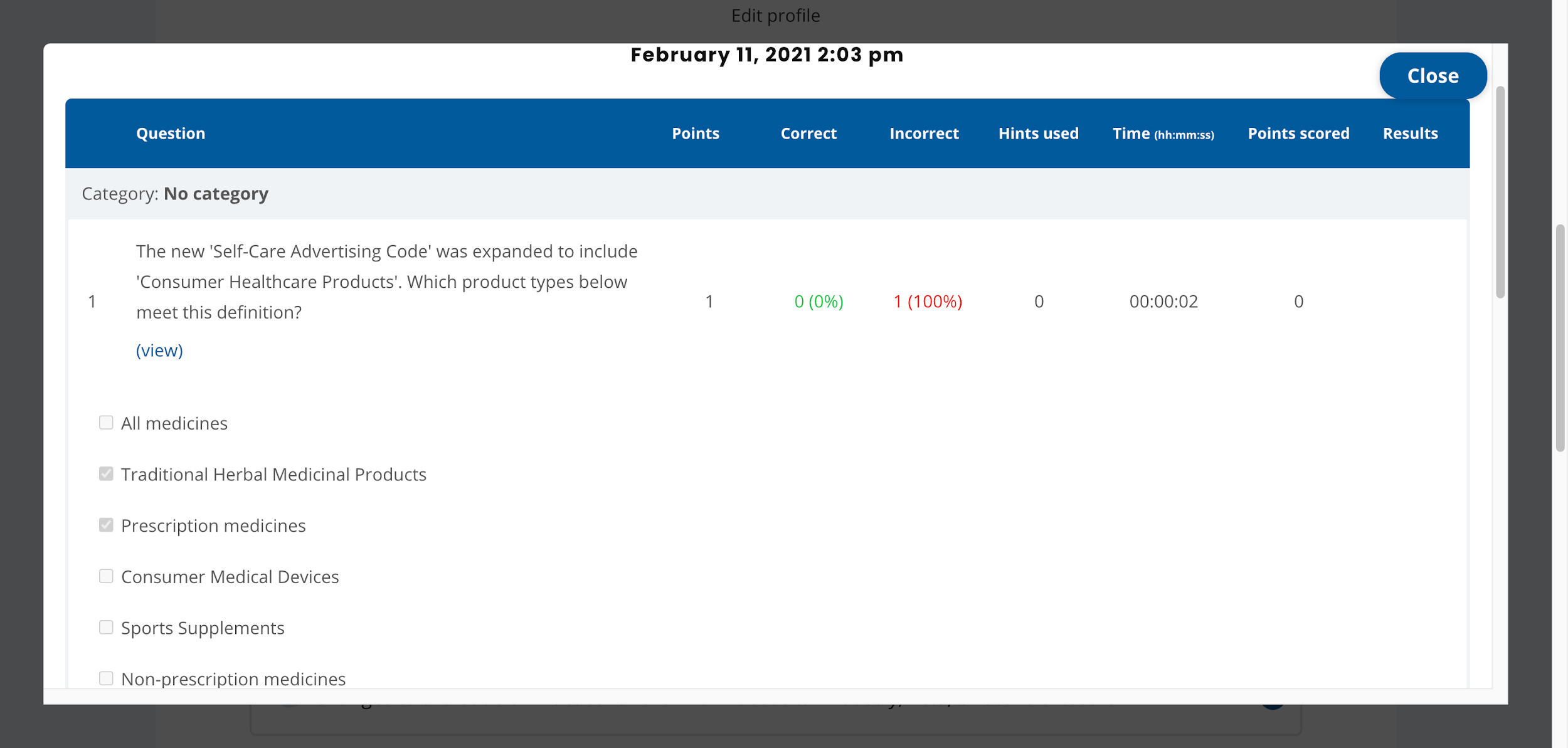Open the (view) link under question 1
The image size is (1568, 748).
coord(159,350)
